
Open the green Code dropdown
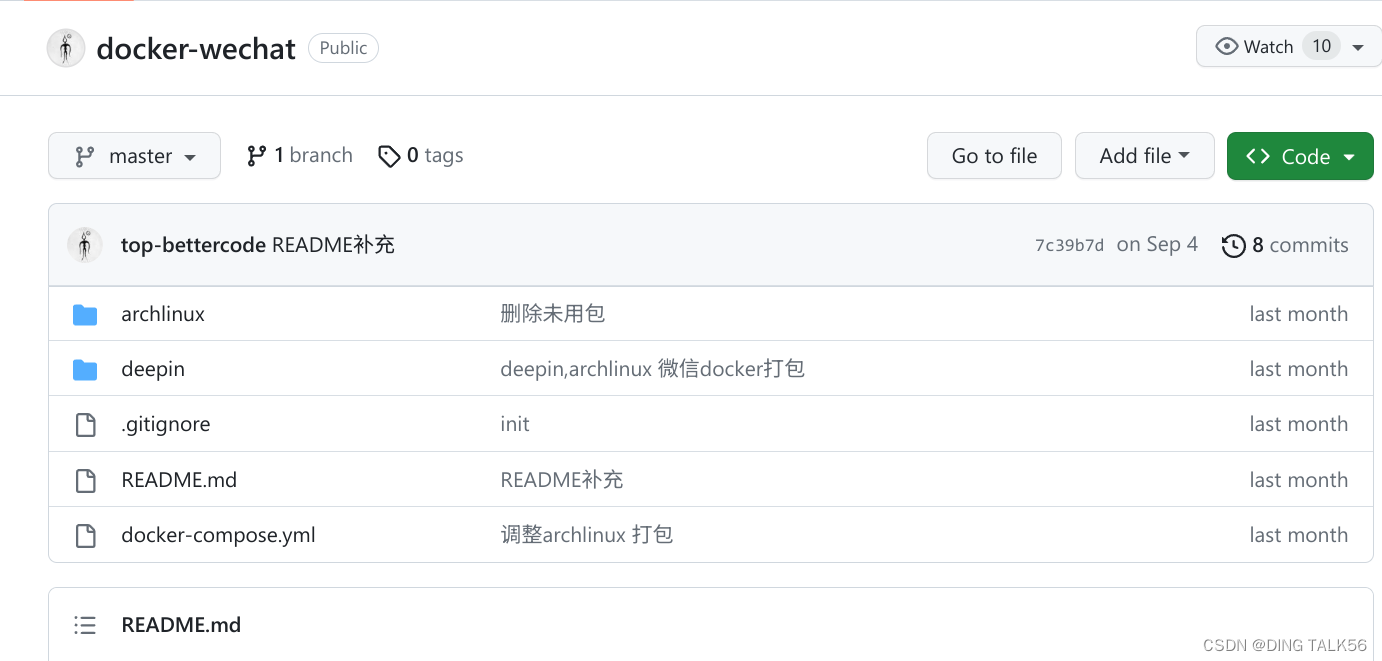point(1299,155)
